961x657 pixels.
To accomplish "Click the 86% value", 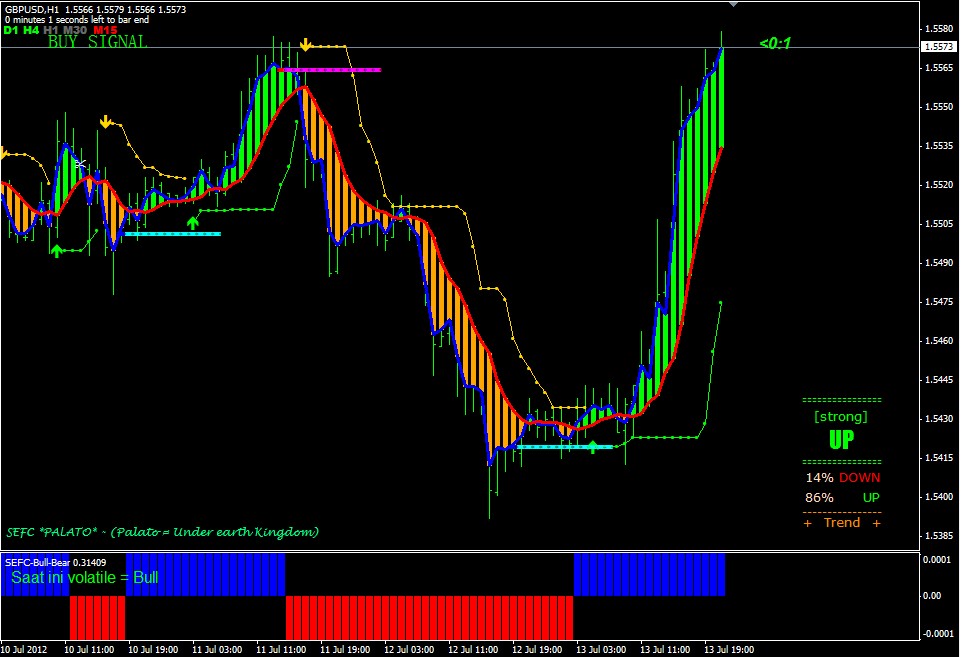I will point(819,498).
